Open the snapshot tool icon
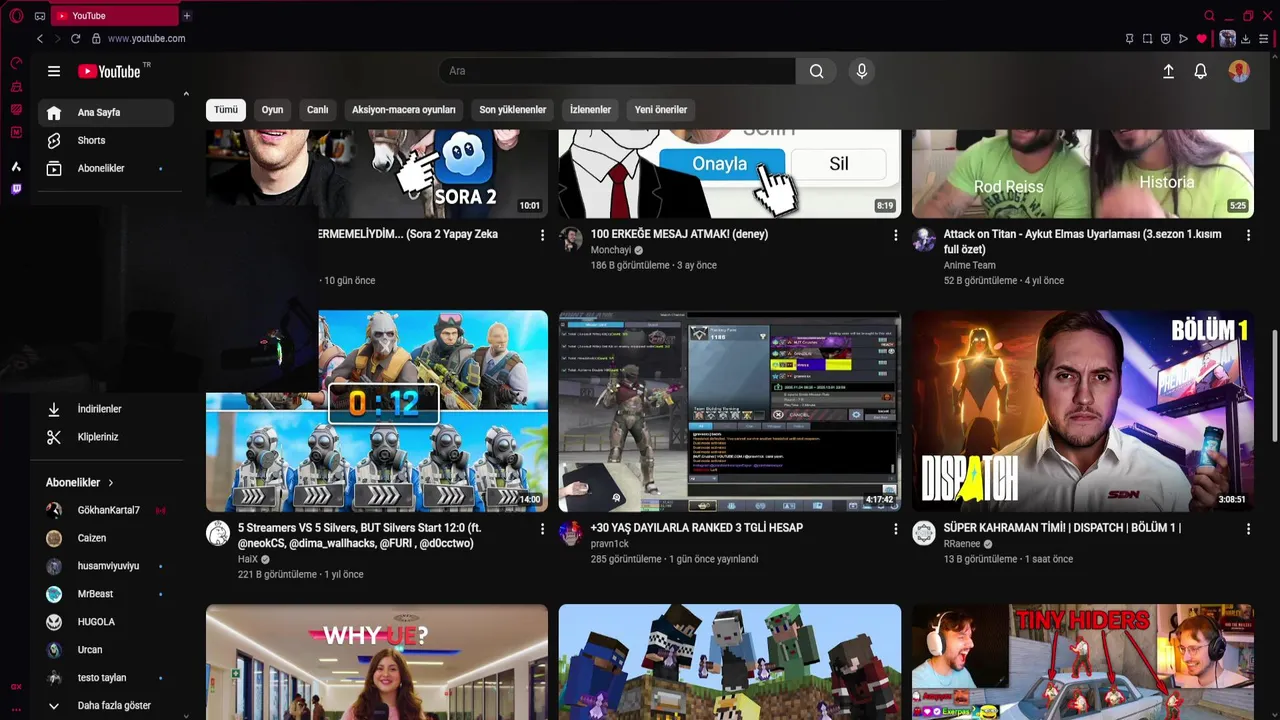The height and width of the screenshot is (720, 1280). [x=1147, y=39]
